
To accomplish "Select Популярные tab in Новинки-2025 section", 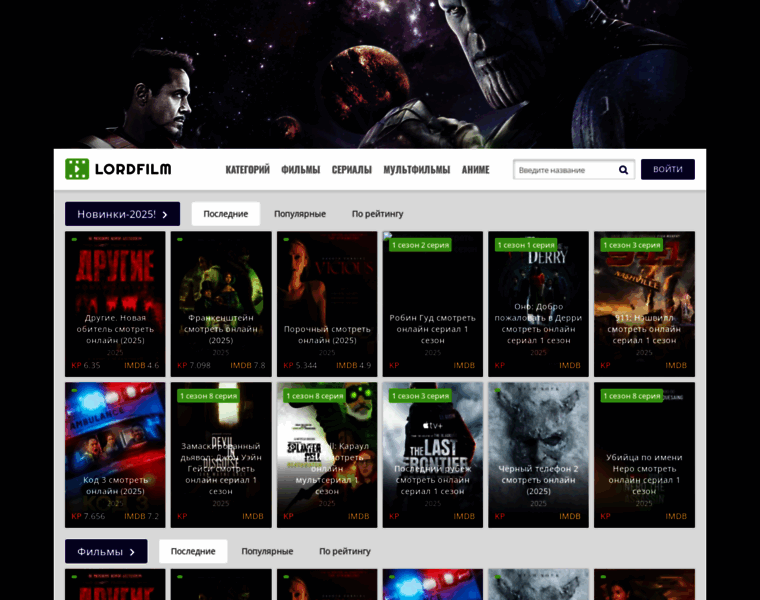I will 300,214.
